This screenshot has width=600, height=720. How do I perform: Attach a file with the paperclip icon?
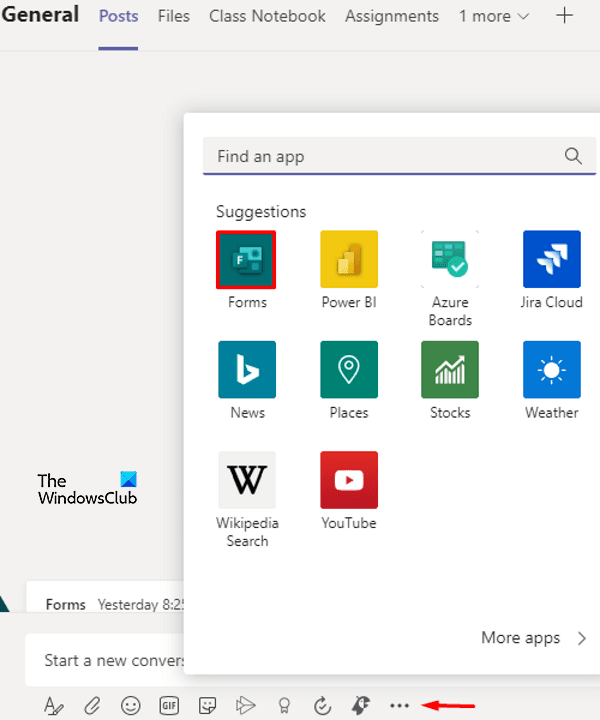point(92,705)
